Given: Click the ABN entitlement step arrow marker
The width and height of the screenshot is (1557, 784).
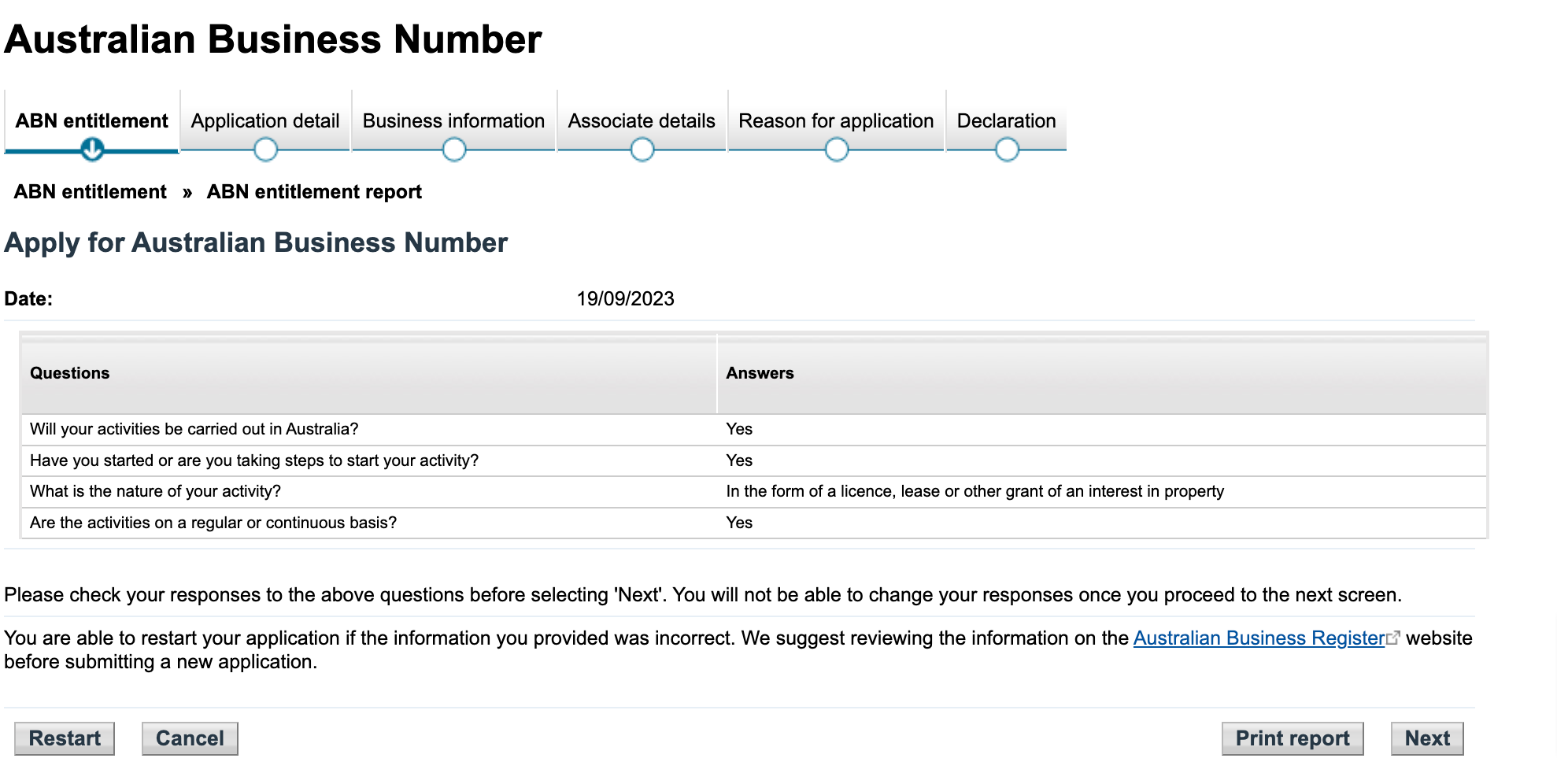Looking at the screenshot, I should (92, 149).
